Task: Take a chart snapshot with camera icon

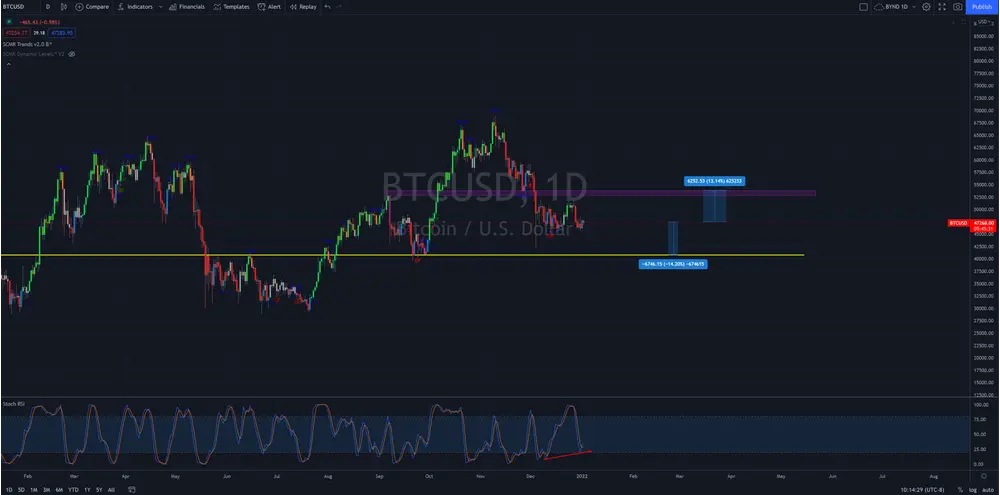Action: (x=957, y=6)
